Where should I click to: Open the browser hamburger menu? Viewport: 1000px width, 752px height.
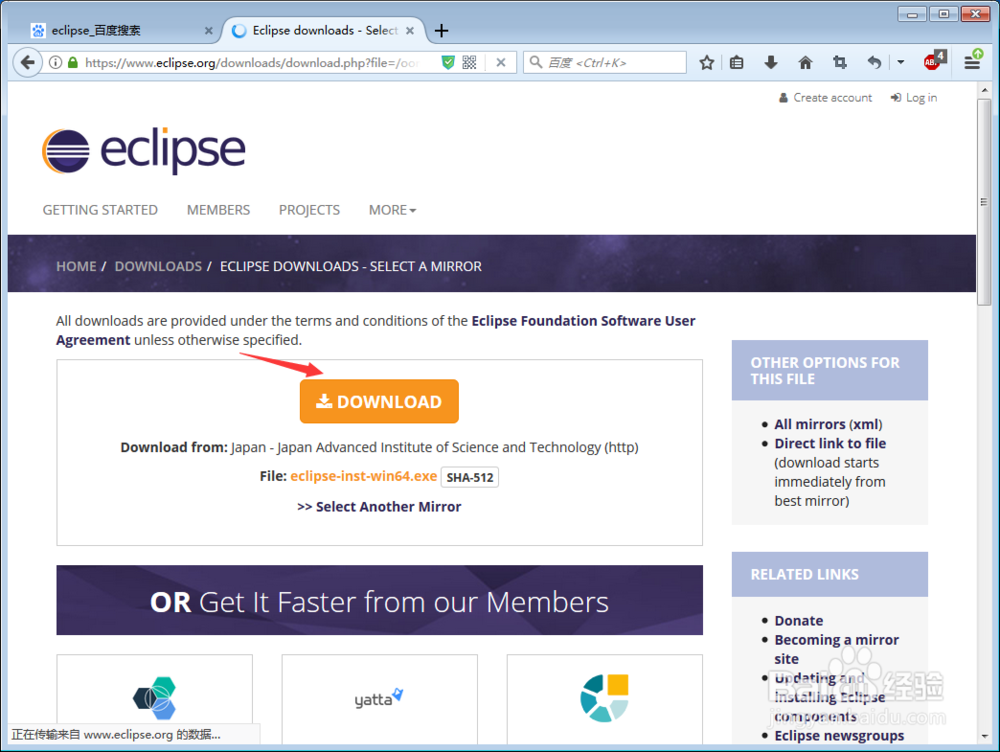coord(972,61)
